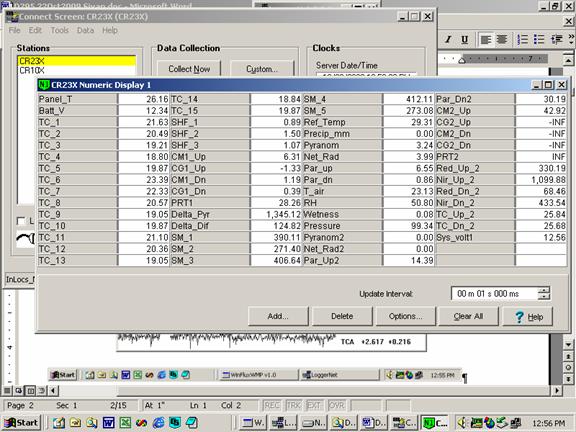Viewport: 576px width, 432px height.
Task: Switch to the active green C... taskbar button
Action: [x=436, y=423]
